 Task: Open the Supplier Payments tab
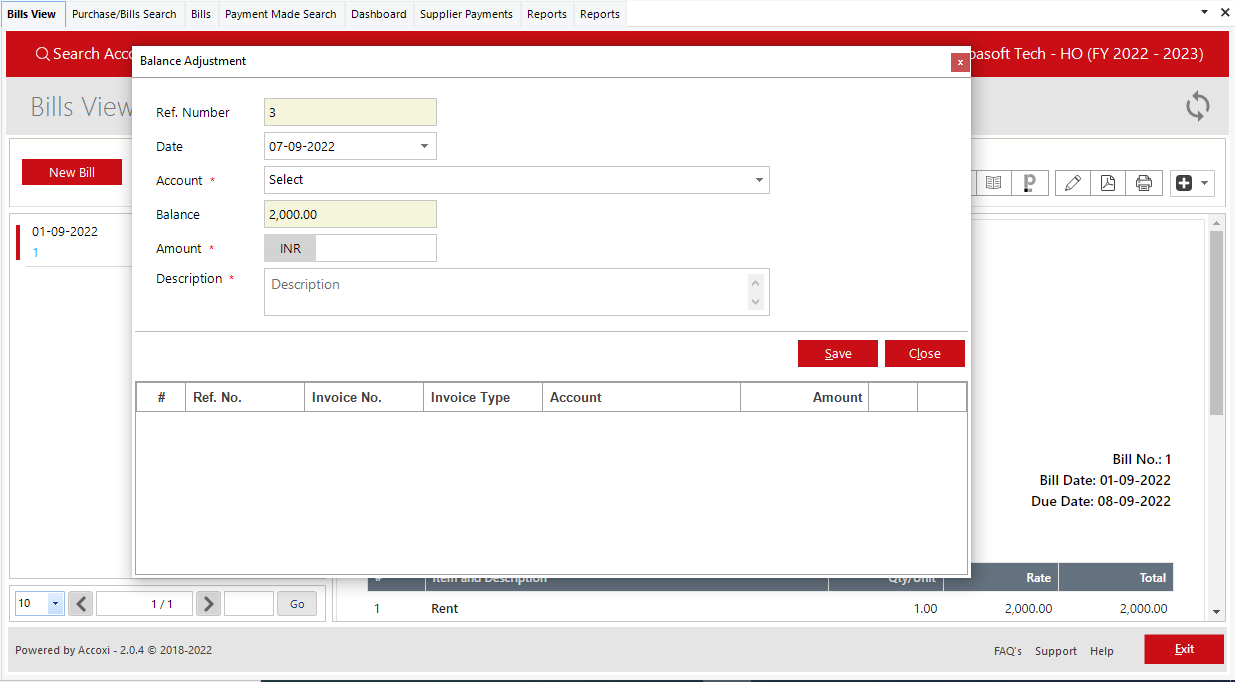466,14
